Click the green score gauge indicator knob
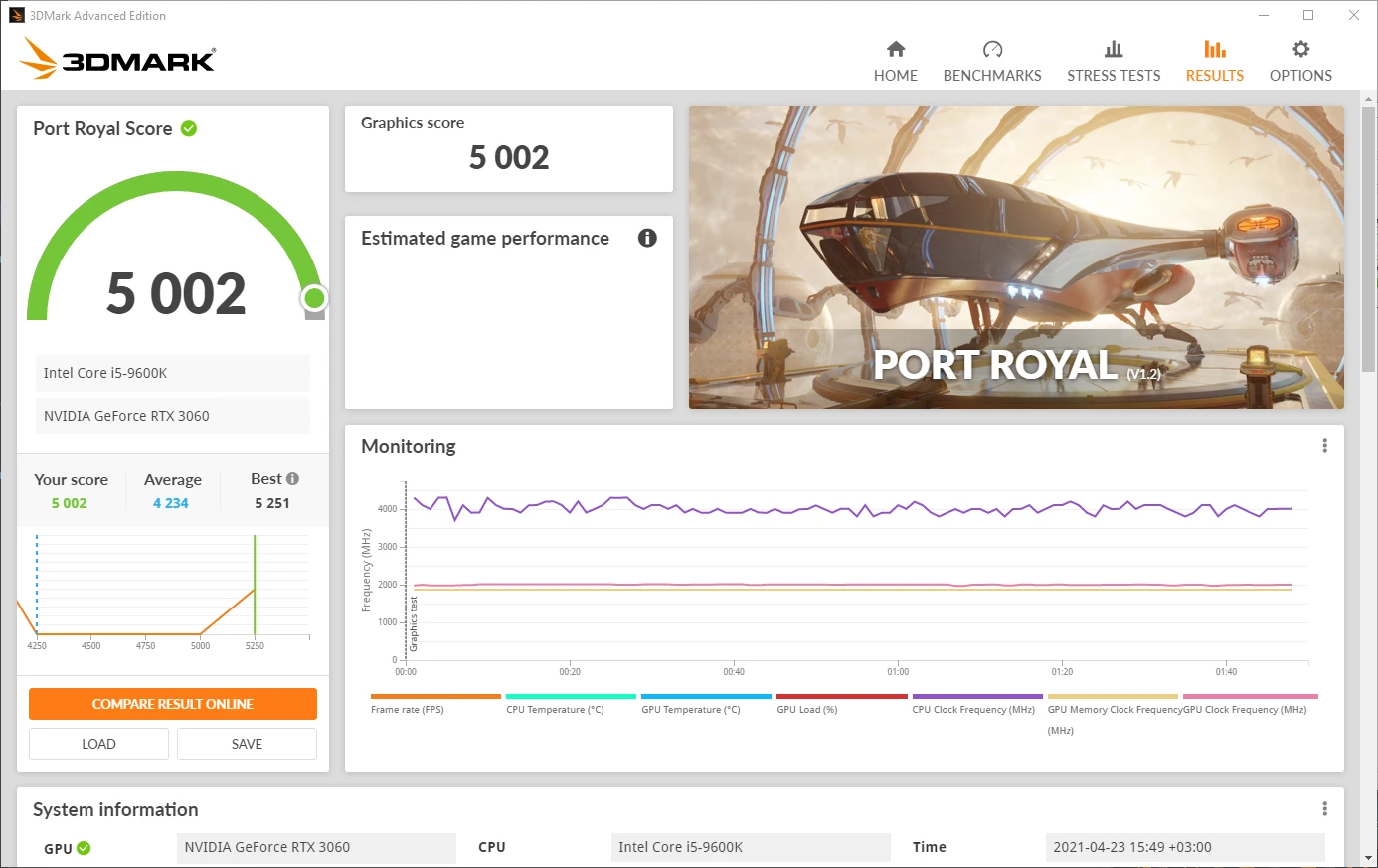The image size is (1378, 868). point(314,297)
